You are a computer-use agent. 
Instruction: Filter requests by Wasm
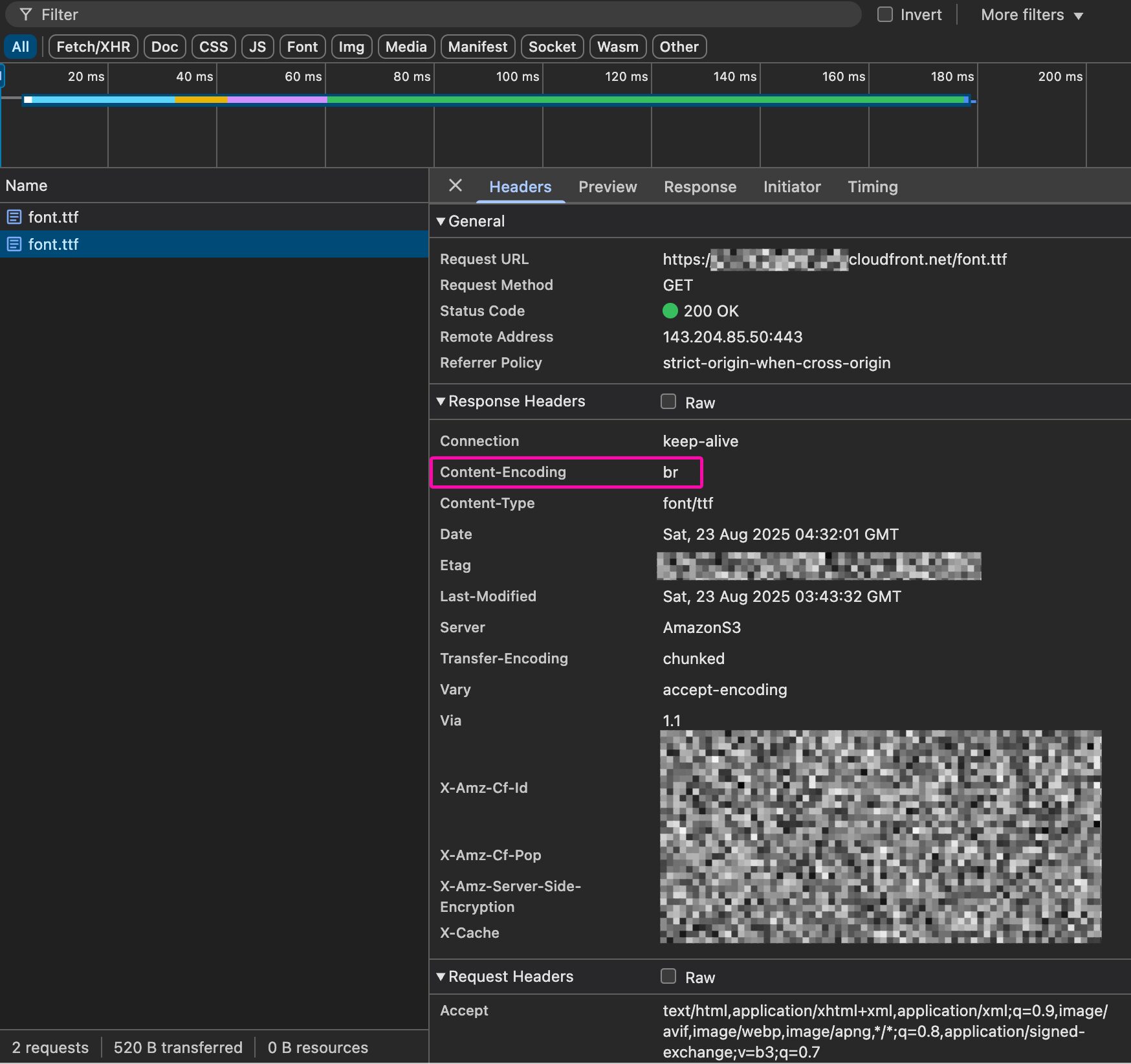[618, 47]
